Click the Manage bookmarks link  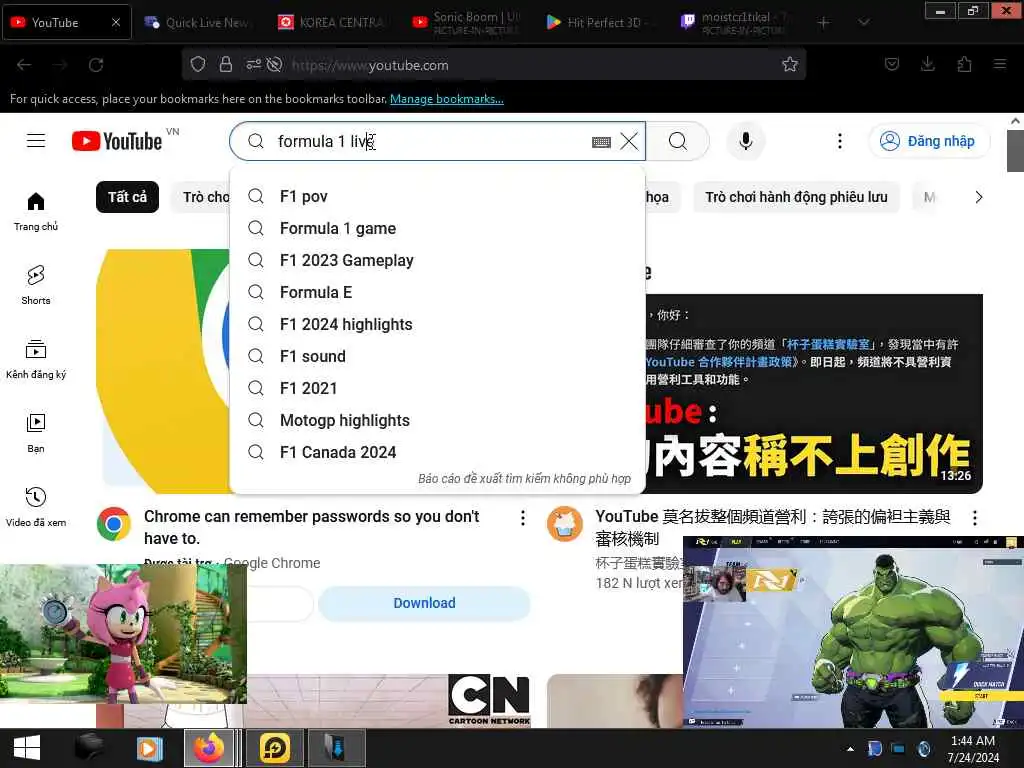[447, 99]
